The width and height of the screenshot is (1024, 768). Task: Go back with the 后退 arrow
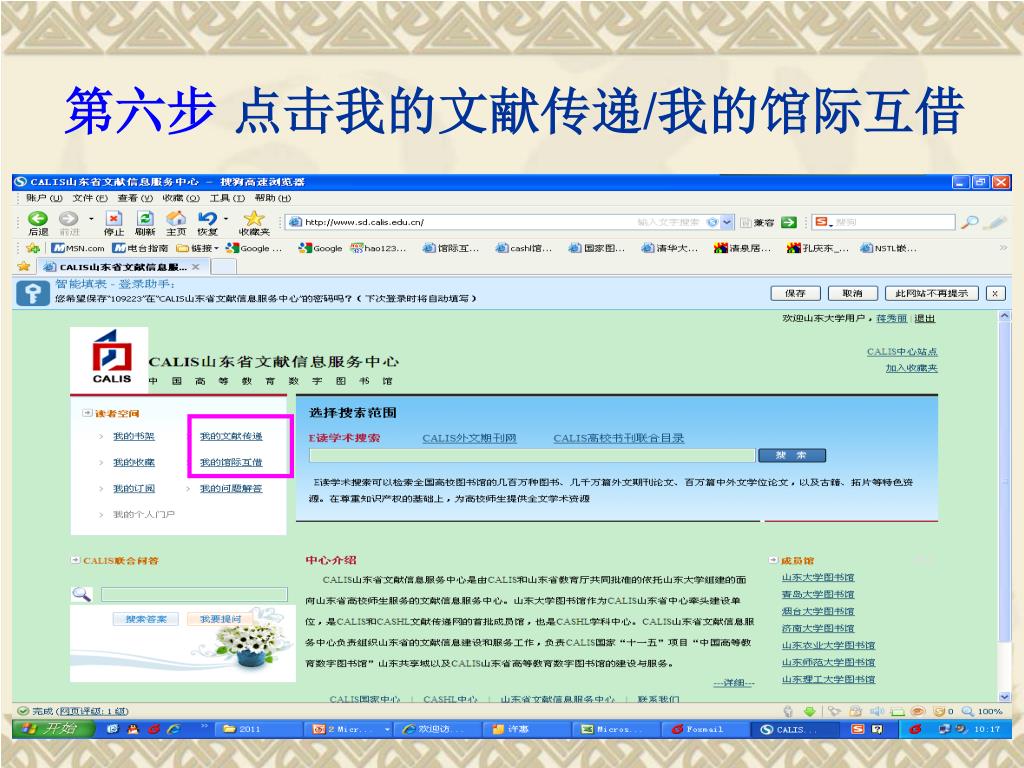pos(38,219)
